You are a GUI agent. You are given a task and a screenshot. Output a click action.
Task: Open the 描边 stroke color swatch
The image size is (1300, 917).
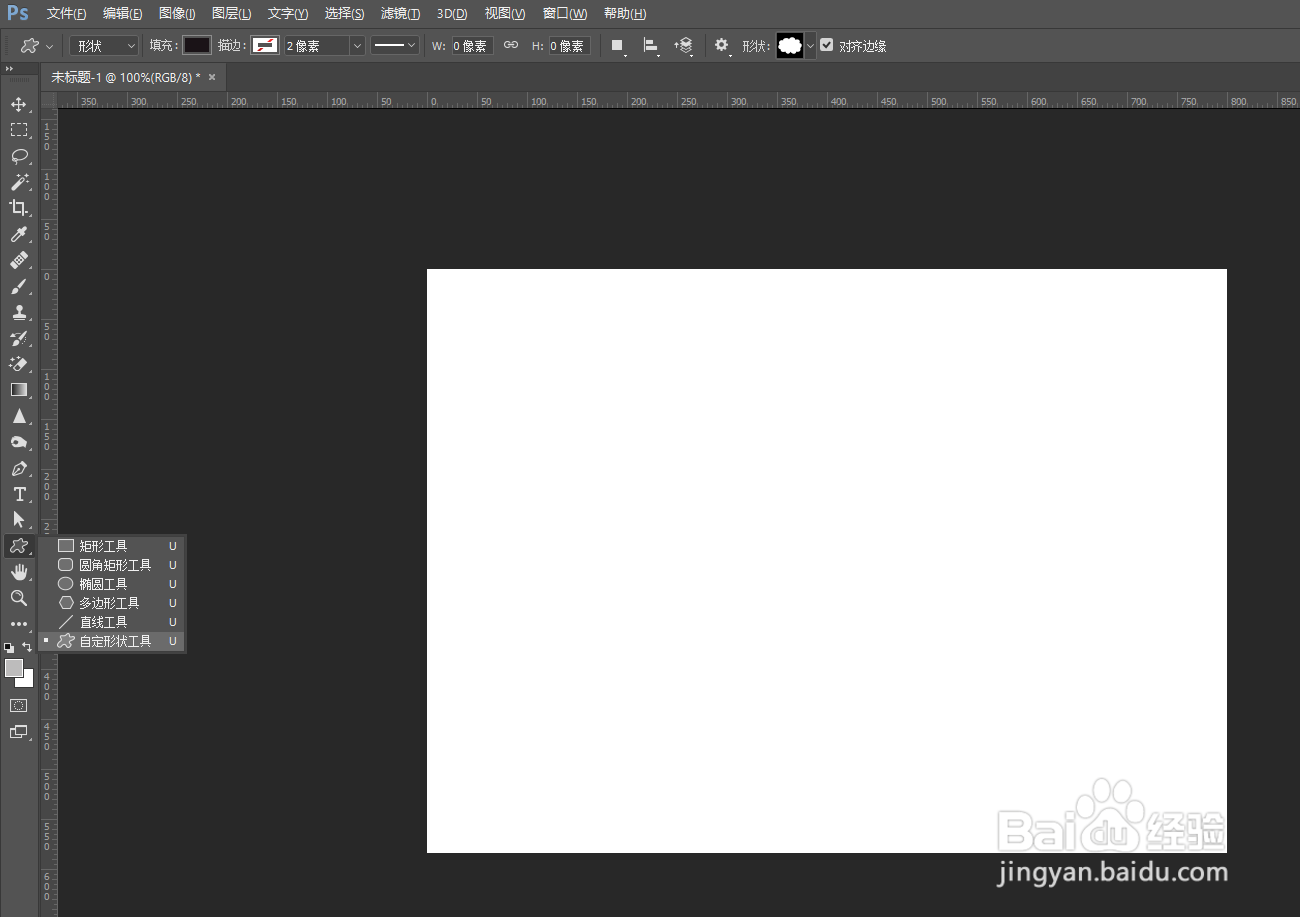[x=265, y=45]
